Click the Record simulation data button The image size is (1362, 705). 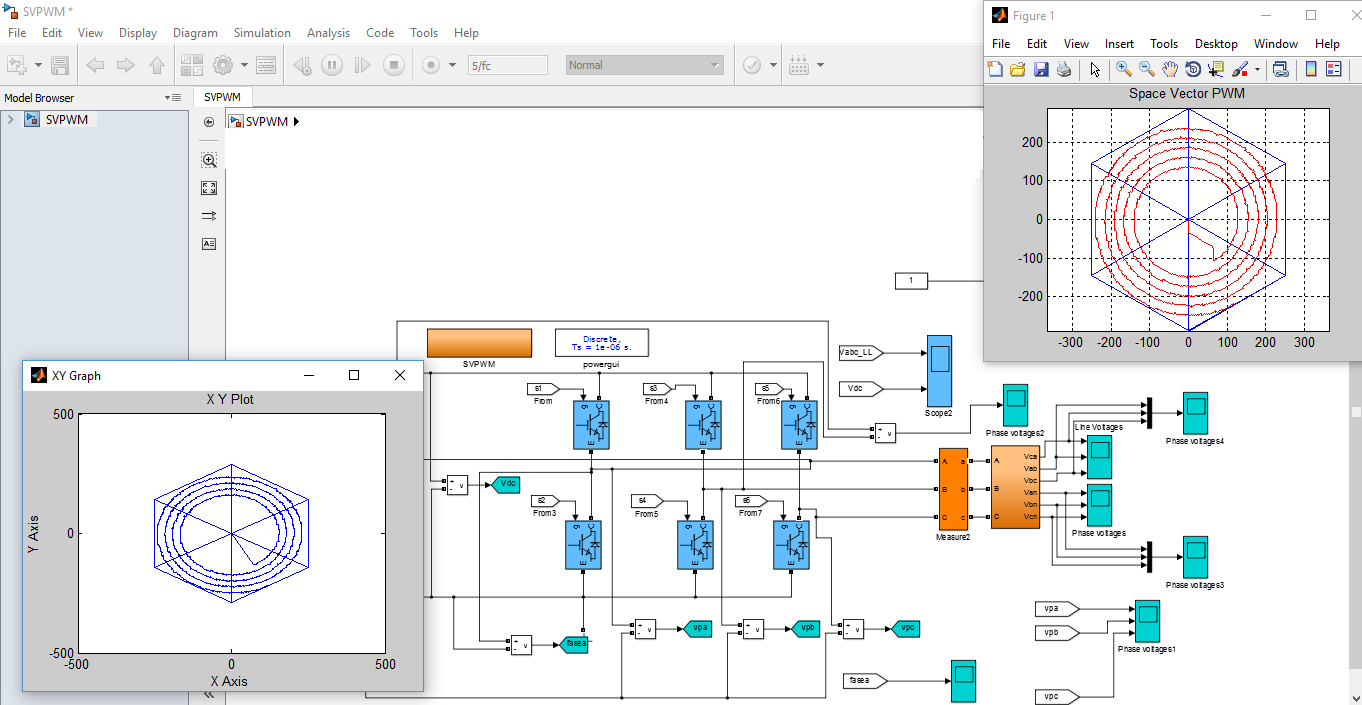pyautogui.click(x=431, y=65)
